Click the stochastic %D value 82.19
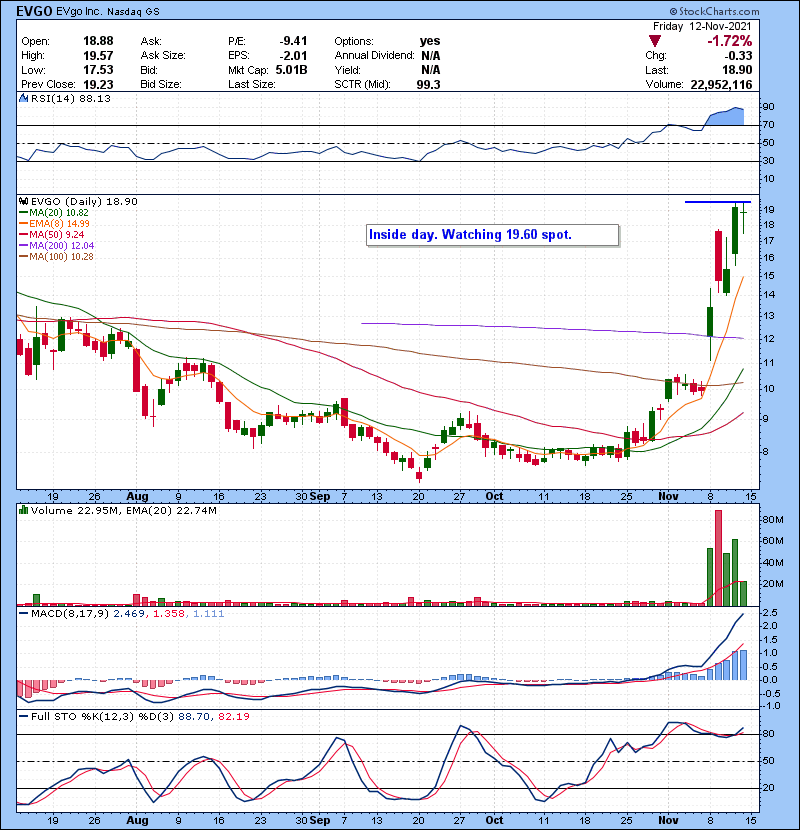Screen dimensions: 800x830 point(233,717)
